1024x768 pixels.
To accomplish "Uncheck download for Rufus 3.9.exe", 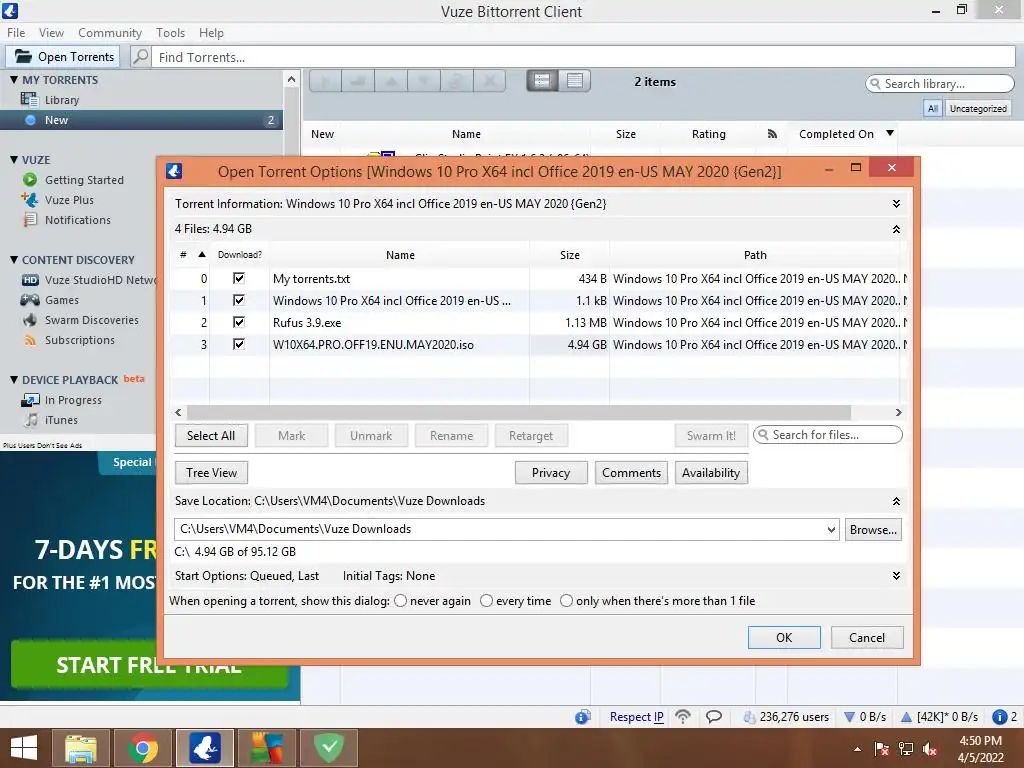I will (x=239, y=322).
